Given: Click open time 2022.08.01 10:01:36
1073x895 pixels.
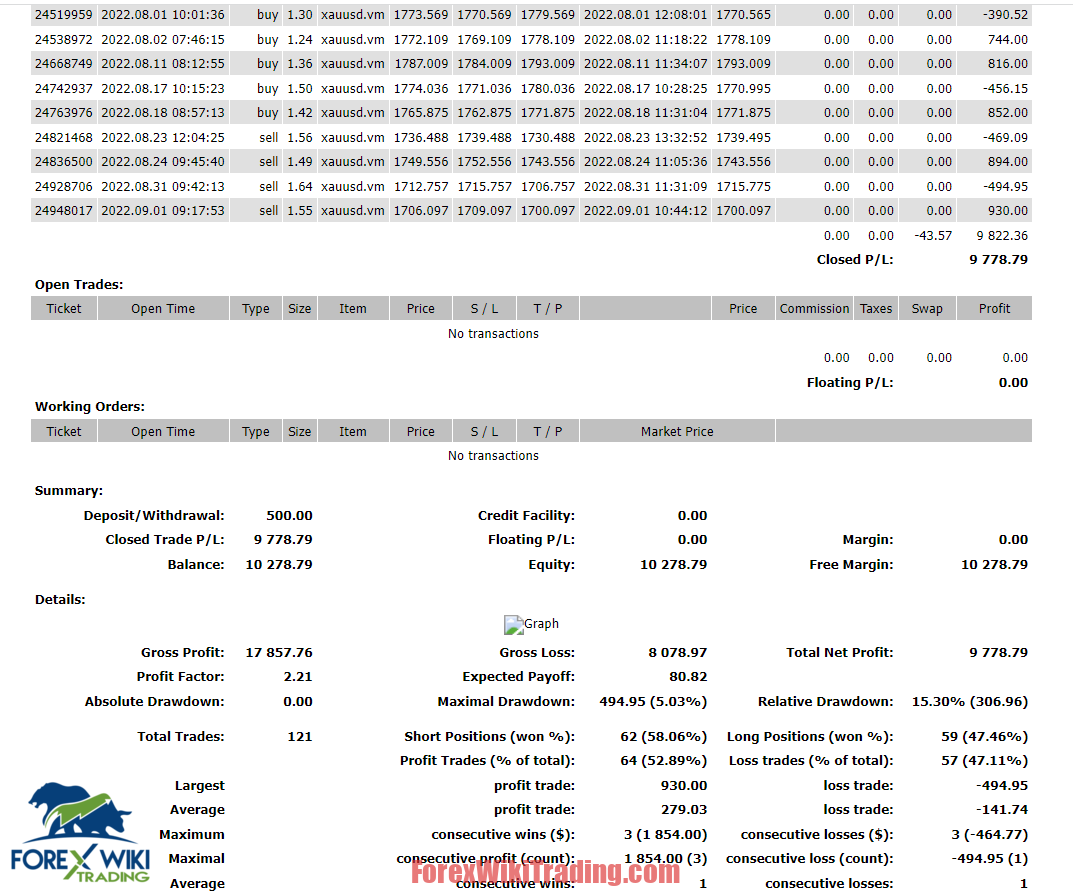Looking at the screenshot, I should pos(163,14).
